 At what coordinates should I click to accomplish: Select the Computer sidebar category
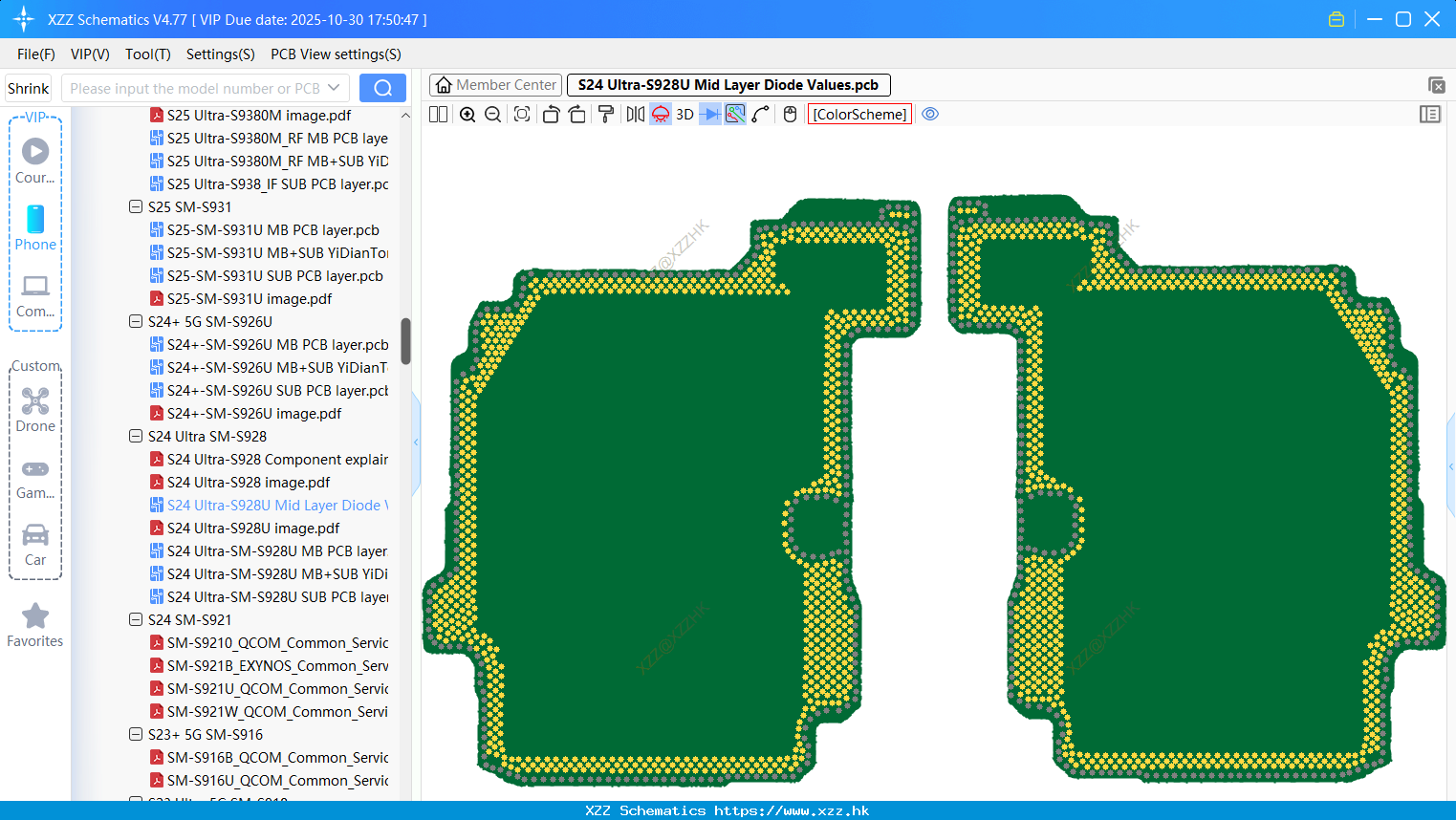point(35,296)
